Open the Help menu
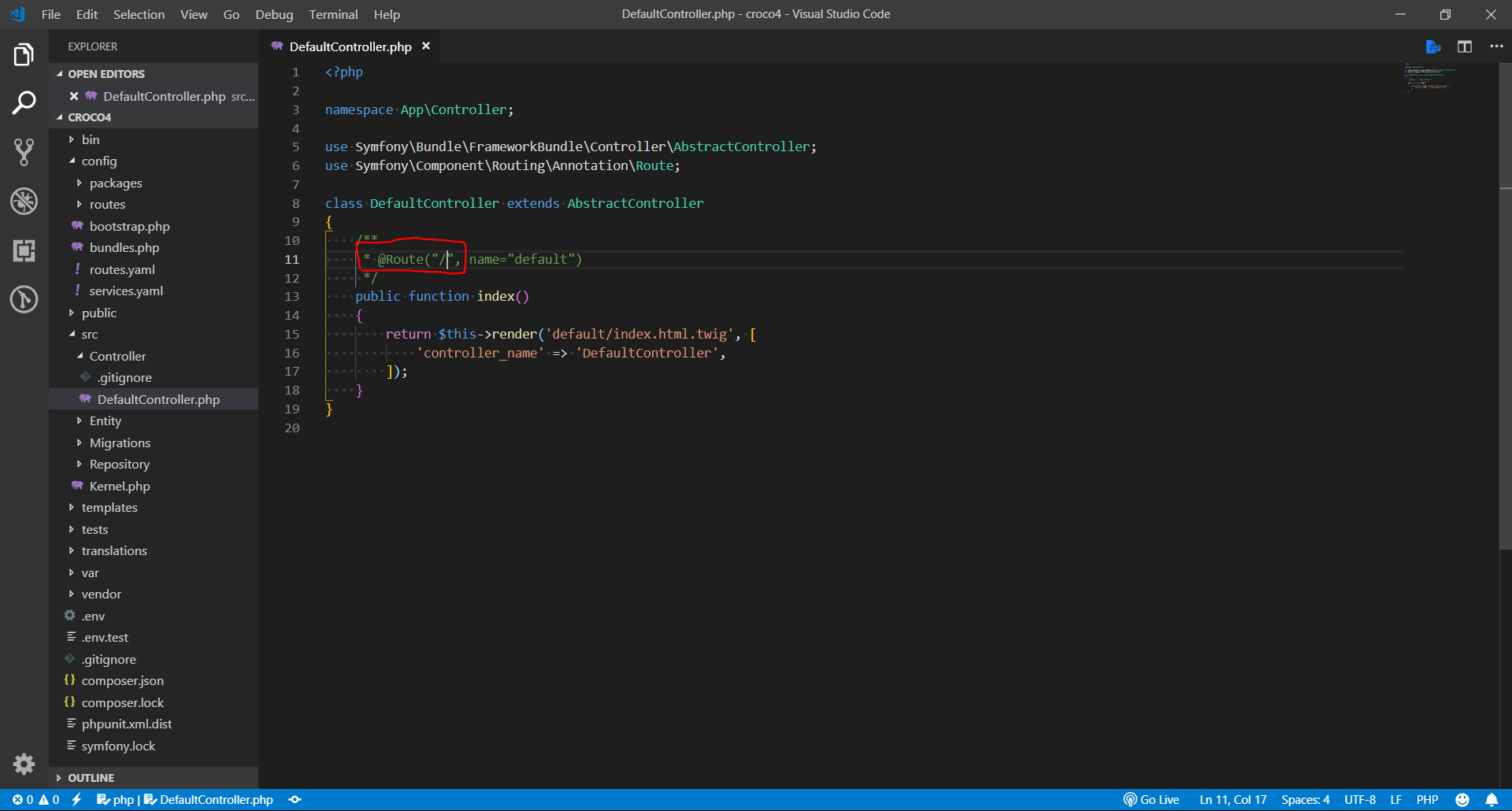 point(387,14)
